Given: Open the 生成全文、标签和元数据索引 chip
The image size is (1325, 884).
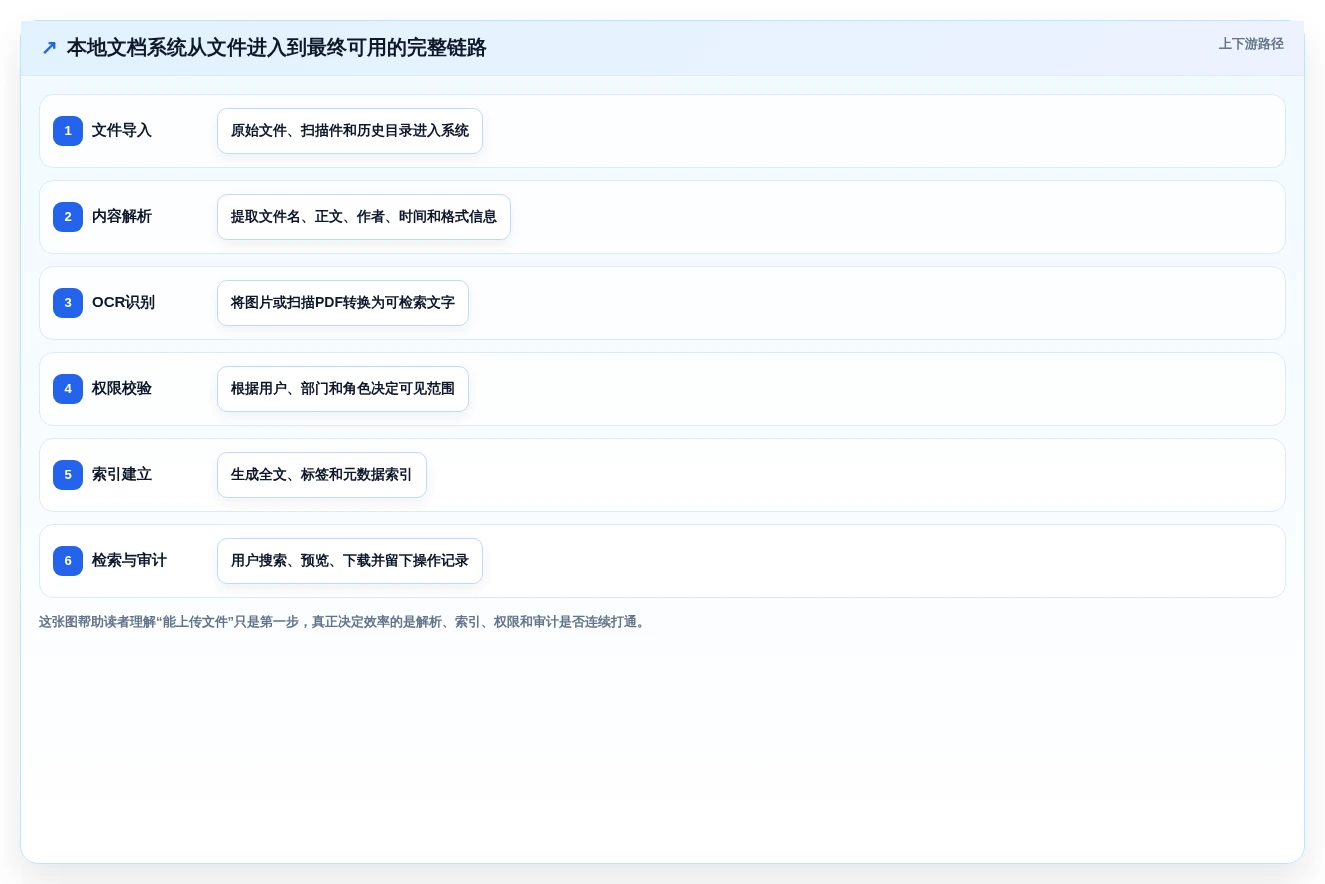Looking at the screenshot, I should coord(322,475).
